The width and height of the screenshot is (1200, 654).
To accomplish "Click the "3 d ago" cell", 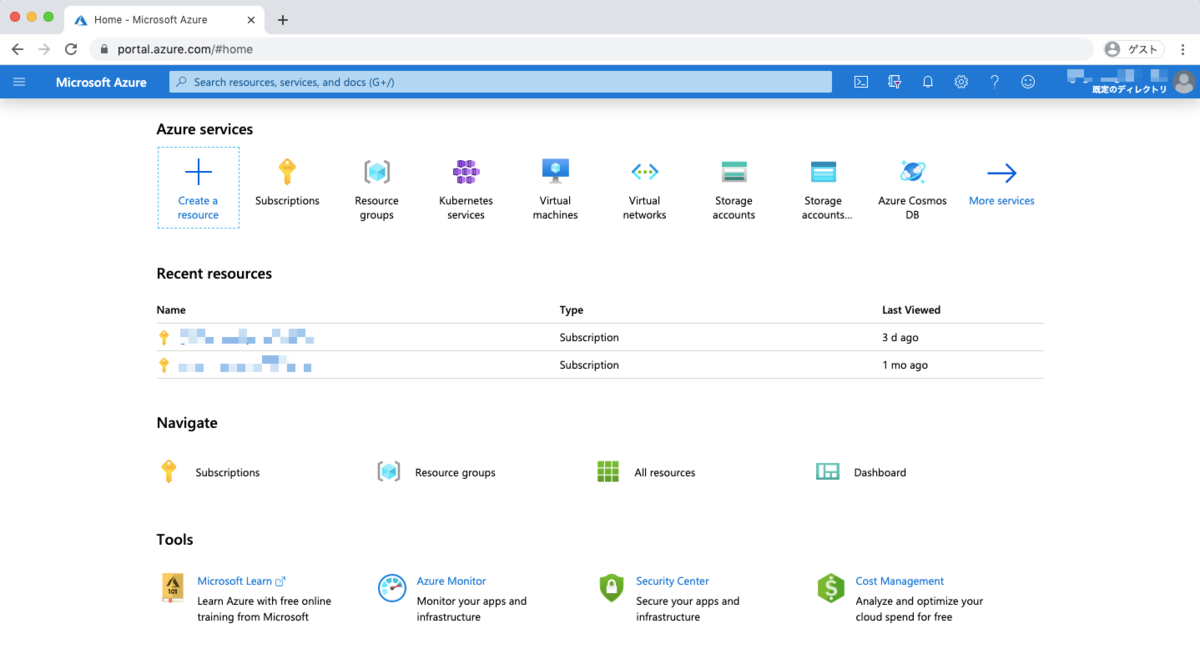I will point(901,338).
